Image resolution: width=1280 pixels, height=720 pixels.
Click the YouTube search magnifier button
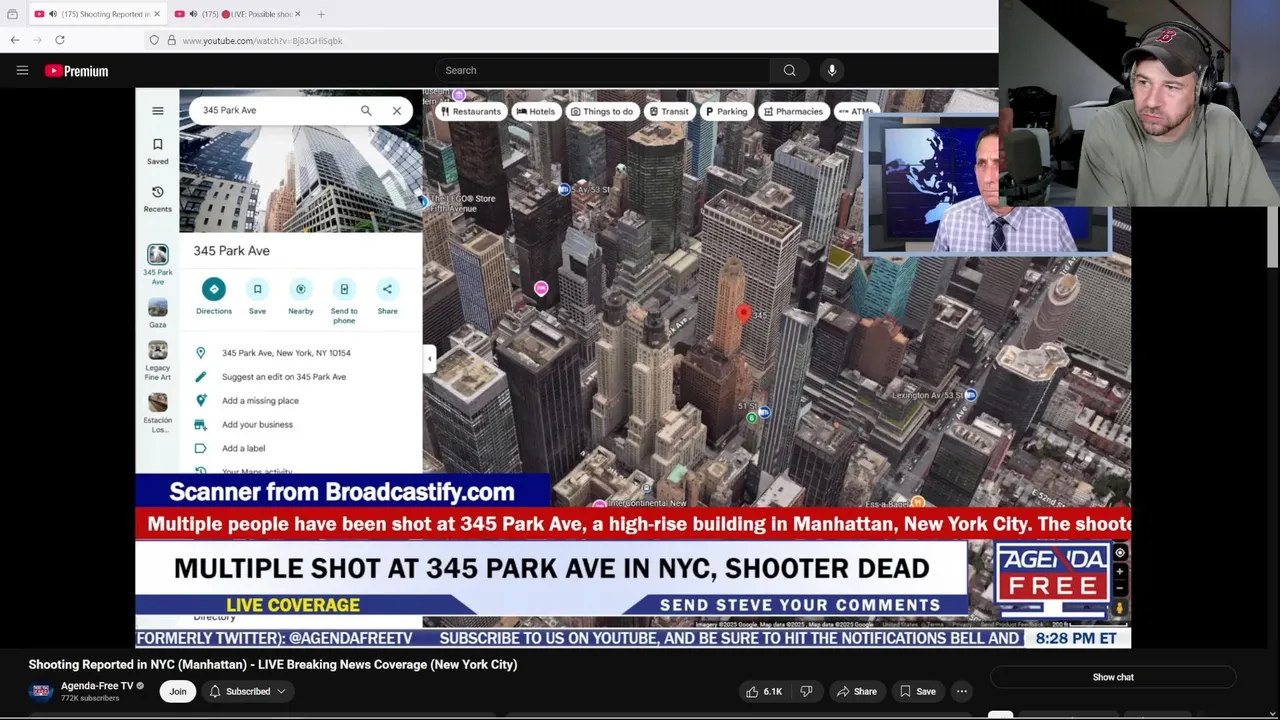click(790, 70)
